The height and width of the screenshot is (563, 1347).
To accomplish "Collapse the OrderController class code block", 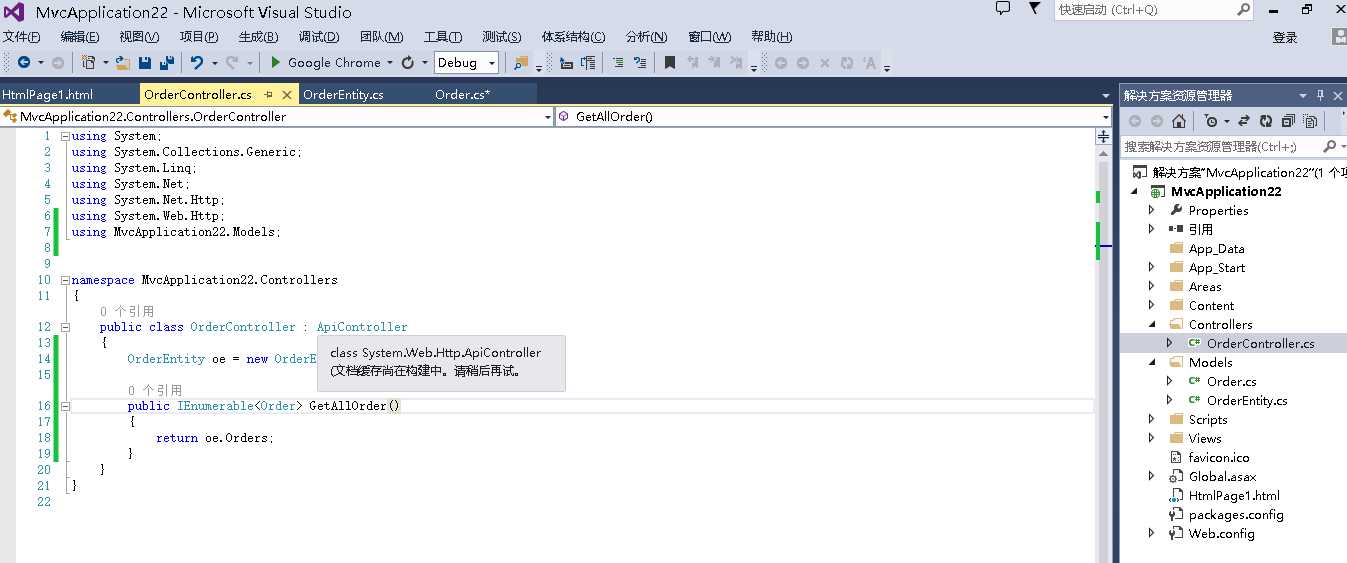I will 65,327.
